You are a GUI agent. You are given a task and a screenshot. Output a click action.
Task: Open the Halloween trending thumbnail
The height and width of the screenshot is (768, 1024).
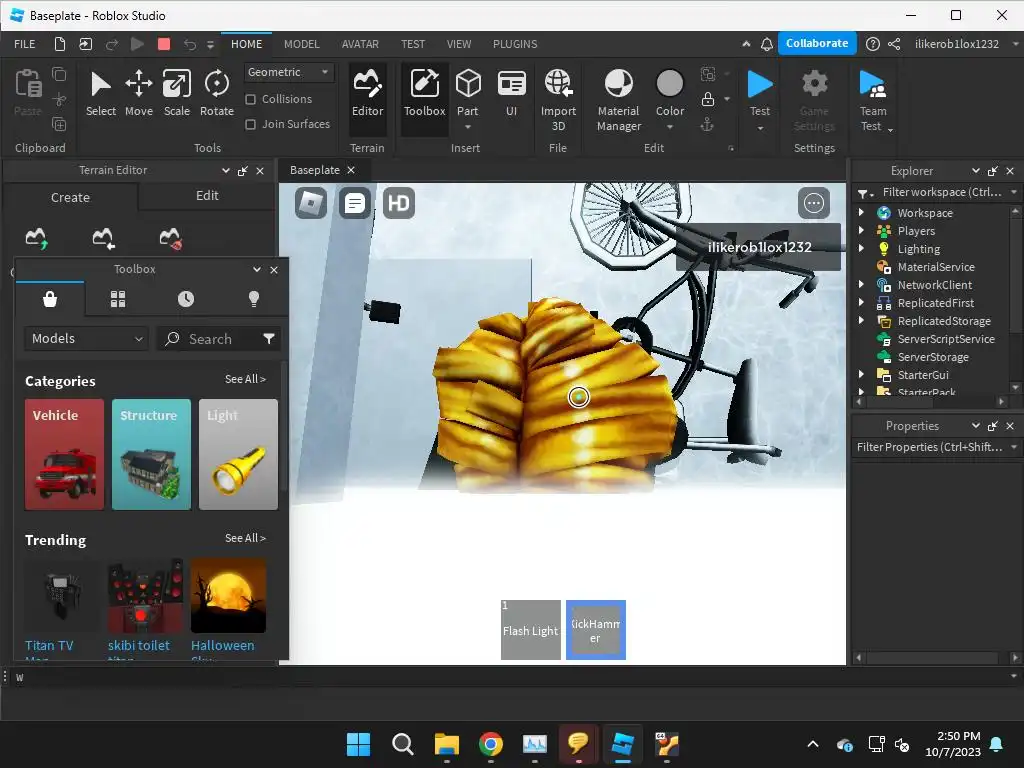pos(228,596)
